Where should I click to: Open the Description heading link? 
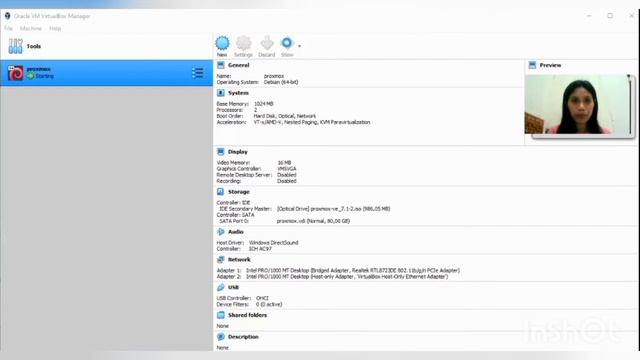[243, 336]
